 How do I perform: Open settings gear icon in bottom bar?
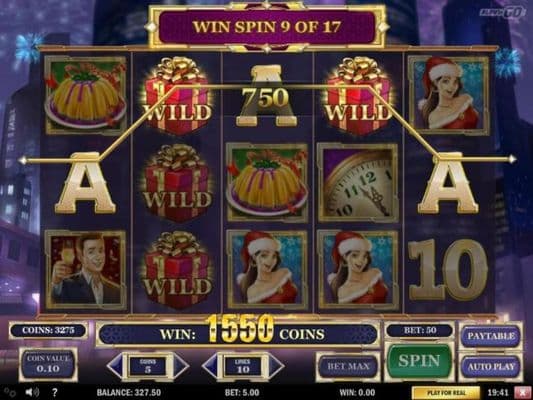[10, 393]
